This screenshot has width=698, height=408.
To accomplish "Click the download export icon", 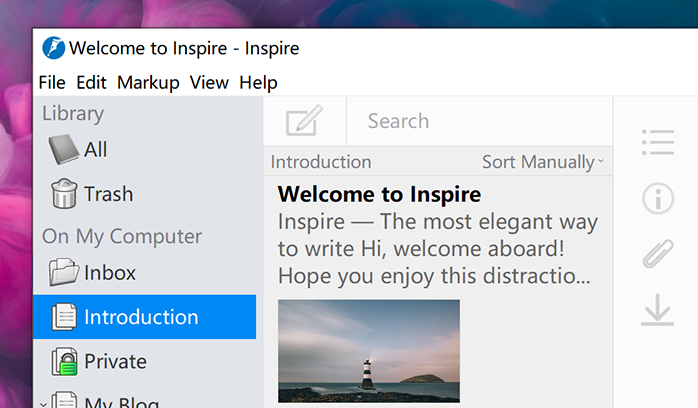I will click(x=657, y=311).
